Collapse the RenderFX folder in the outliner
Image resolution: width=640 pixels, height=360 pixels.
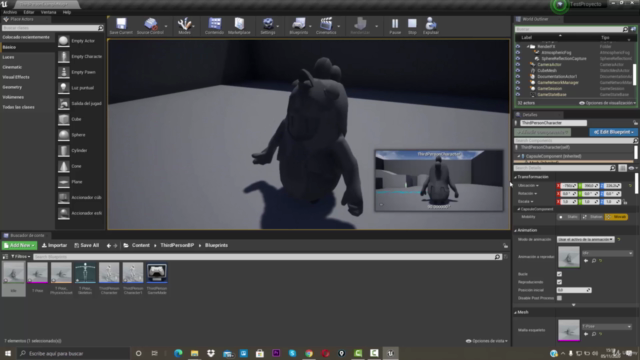(x=528, y=47)
